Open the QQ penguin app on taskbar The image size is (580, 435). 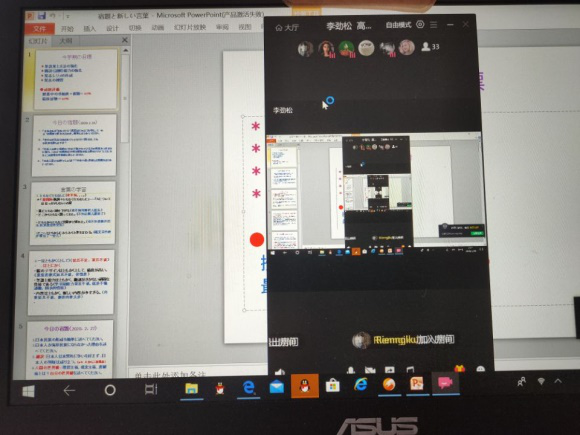(x=305, y=386)
